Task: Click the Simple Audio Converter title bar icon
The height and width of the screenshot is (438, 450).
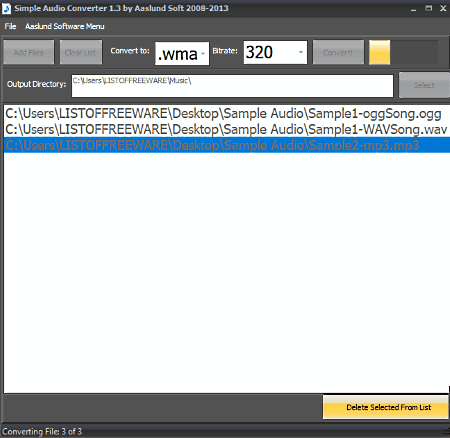Action: coord(6,9)
